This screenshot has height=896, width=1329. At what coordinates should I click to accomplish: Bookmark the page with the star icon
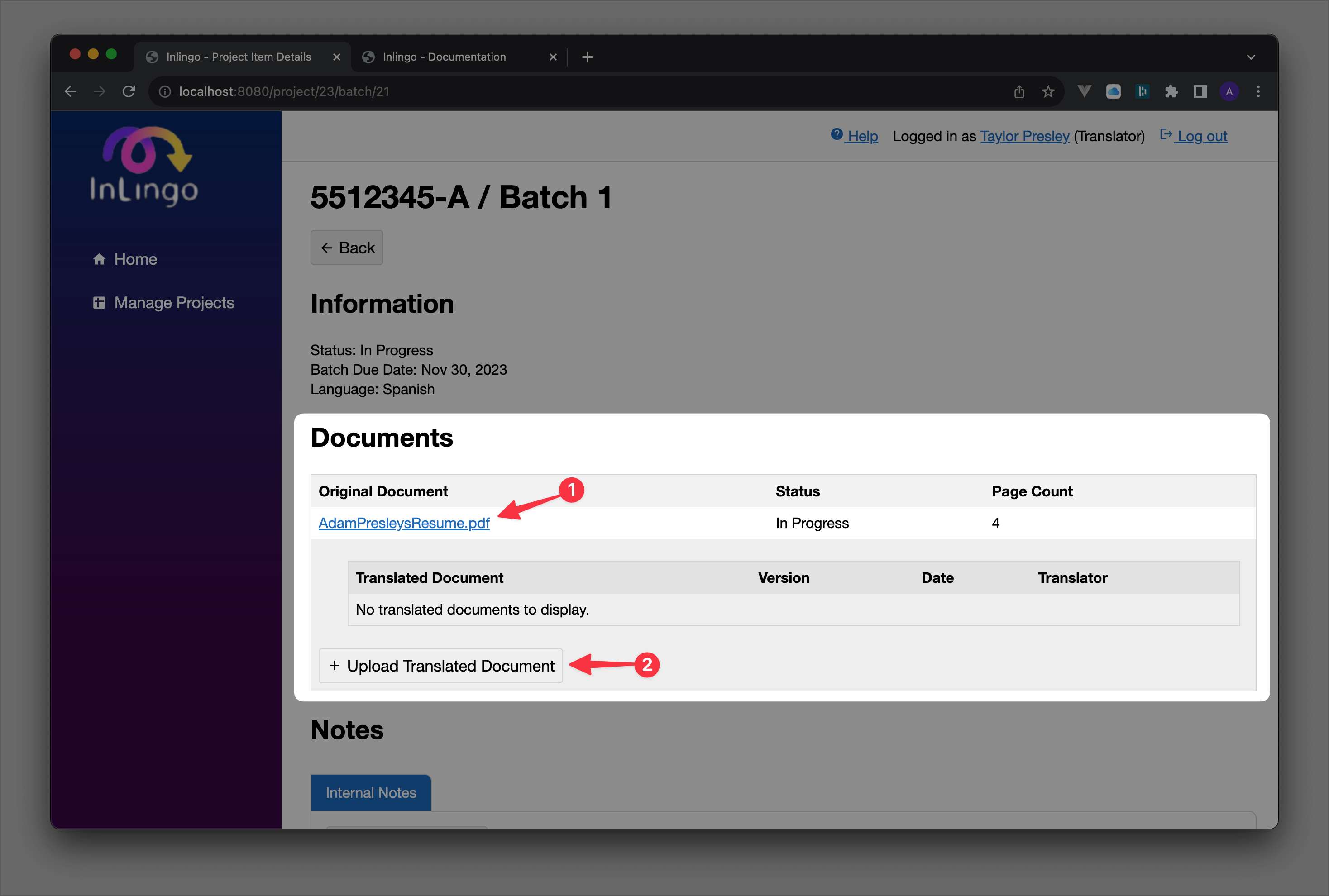pyautogui.click(x=1048, y=91)
